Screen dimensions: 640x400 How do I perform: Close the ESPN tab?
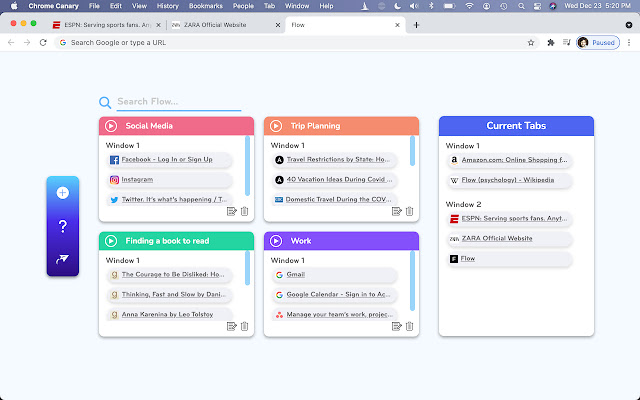(x=159, y=25)
